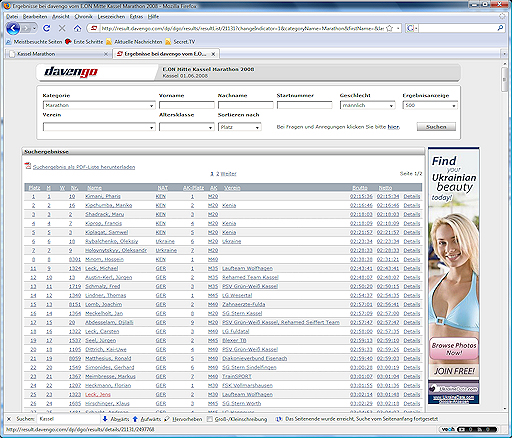Click into the Nachname input field
The image size is (512, 438).
coord(246,105)
